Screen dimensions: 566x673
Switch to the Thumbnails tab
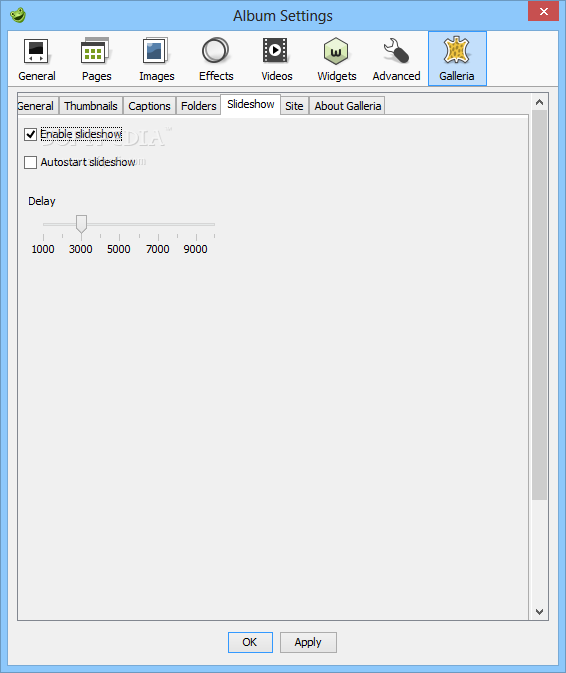coord(91,106)
